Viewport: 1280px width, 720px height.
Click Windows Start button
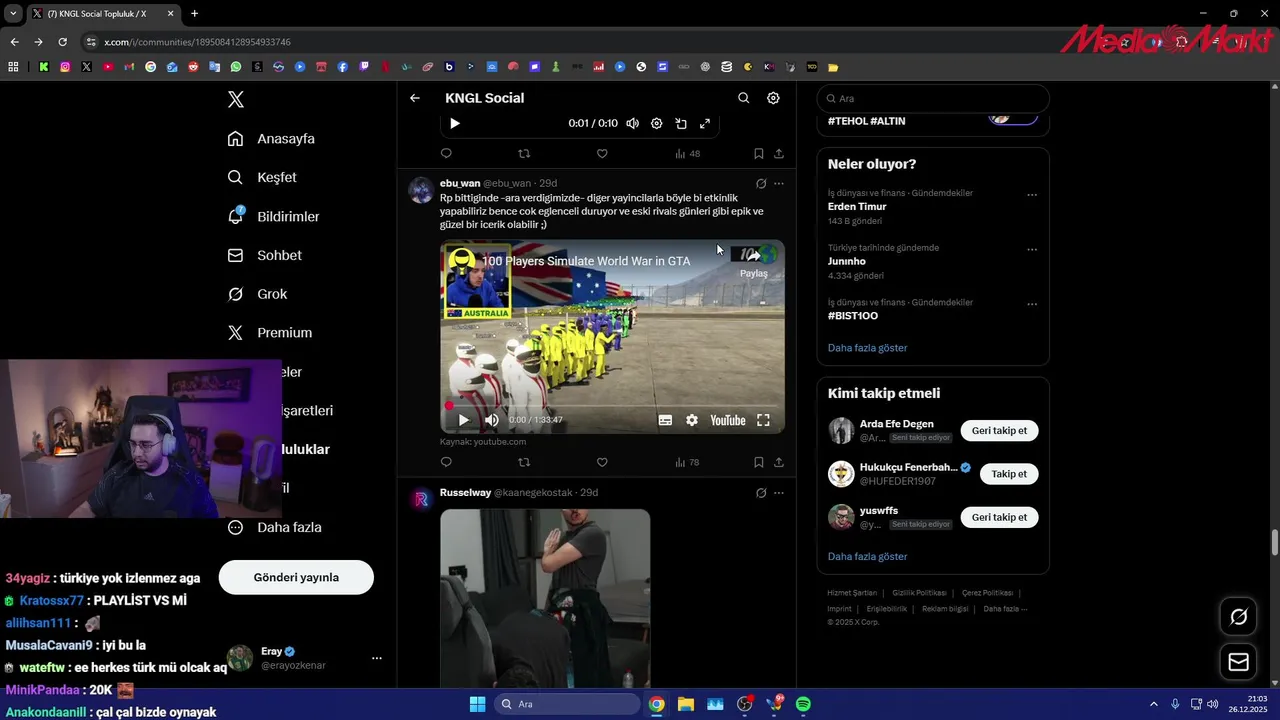tap(477, 704)
